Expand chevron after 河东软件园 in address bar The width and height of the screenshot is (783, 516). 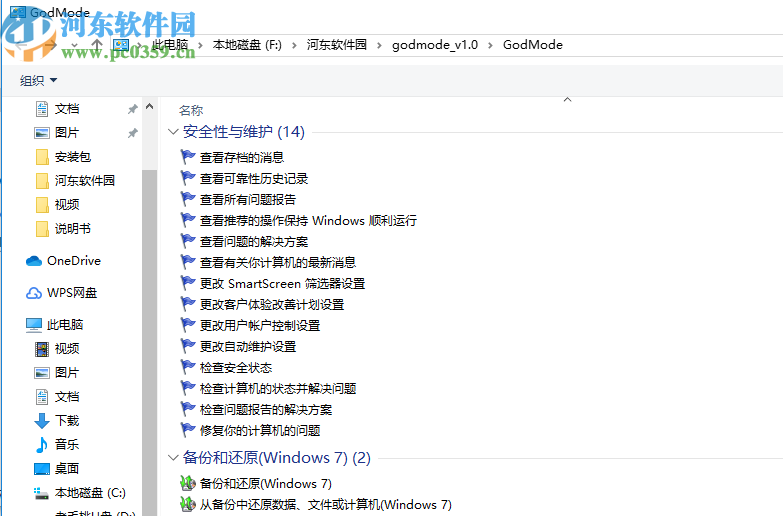coord(380,45)
